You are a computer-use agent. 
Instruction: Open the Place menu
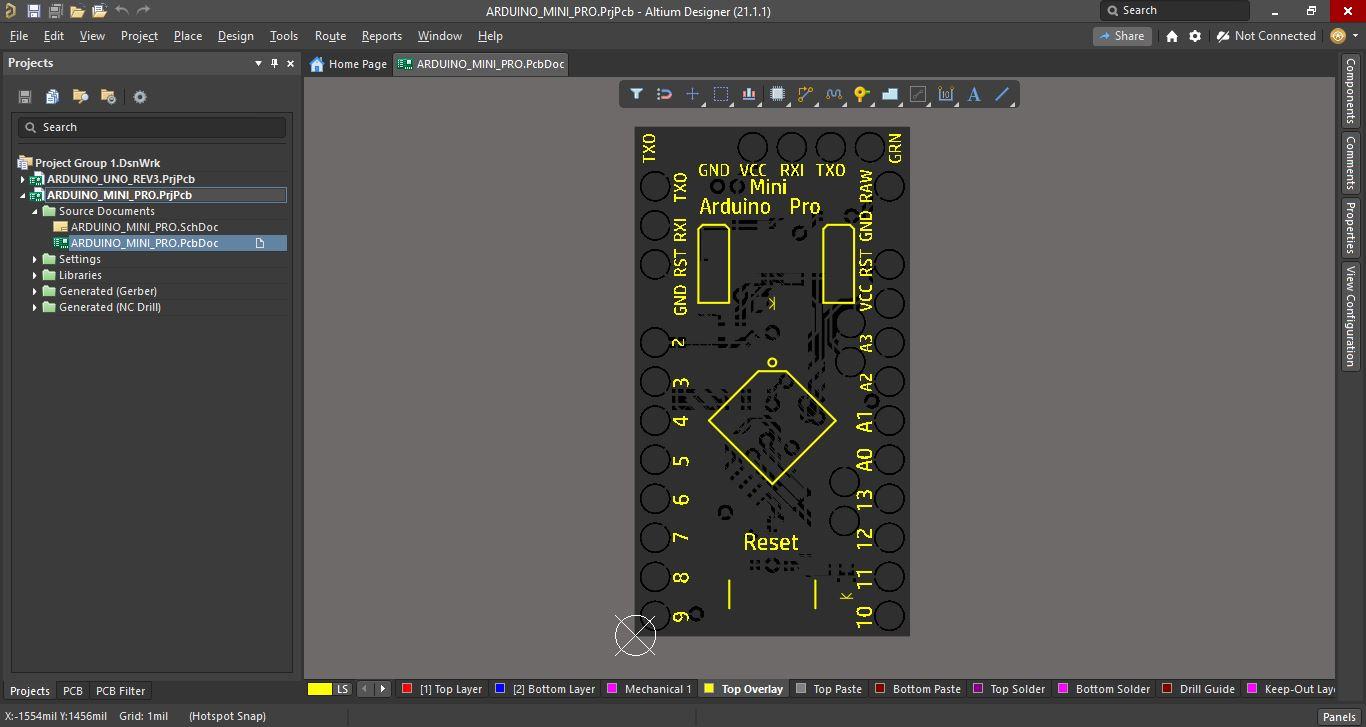(x=188, y=36)
